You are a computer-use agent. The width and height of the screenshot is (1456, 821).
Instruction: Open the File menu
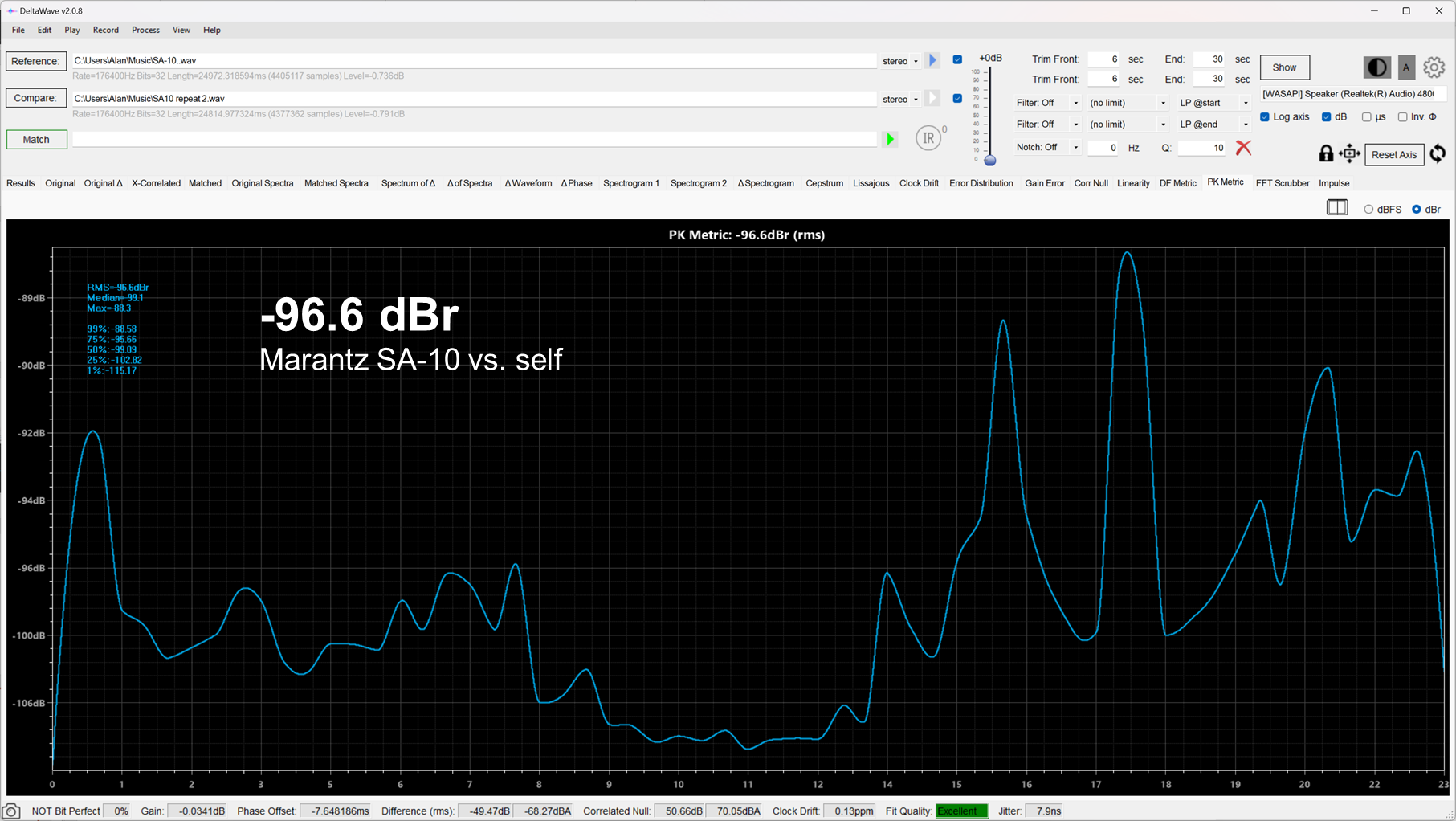point(18,30)
